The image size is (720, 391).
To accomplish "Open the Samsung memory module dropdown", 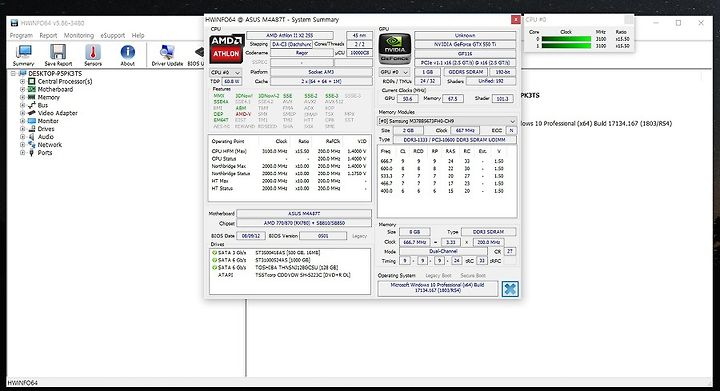I will click(x=447, y=121).
